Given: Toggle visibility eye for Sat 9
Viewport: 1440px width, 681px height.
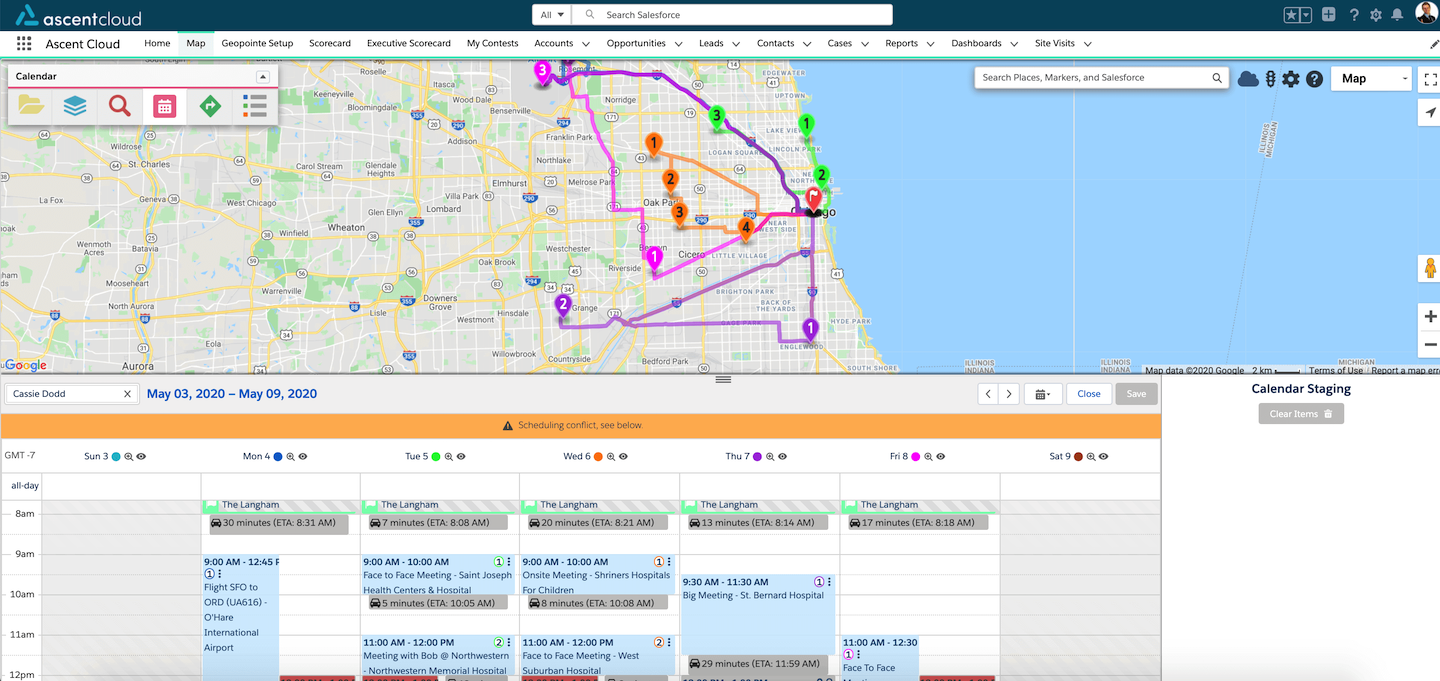Looking at the screenshot, I should (x=1103, y=456).
